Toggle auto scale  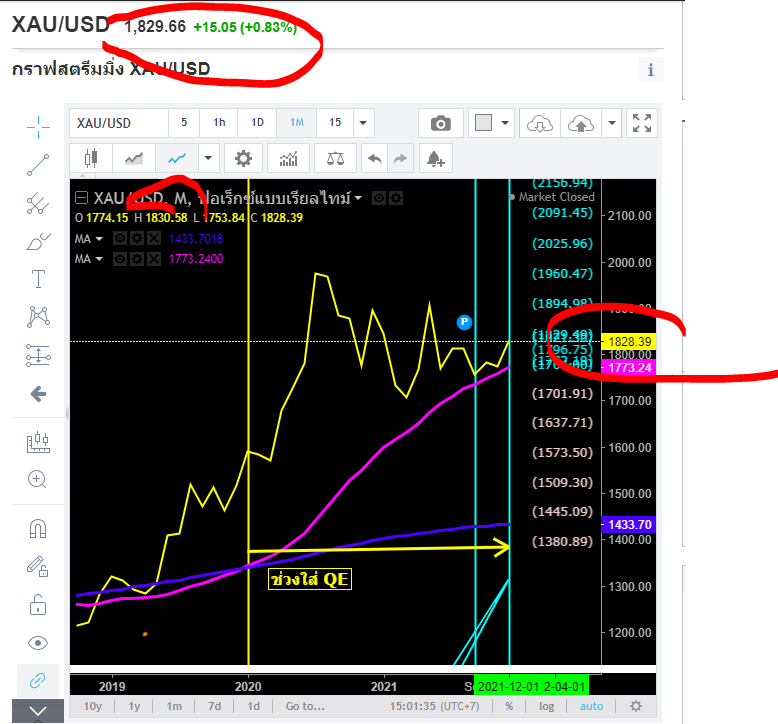[x=591, y=706]
